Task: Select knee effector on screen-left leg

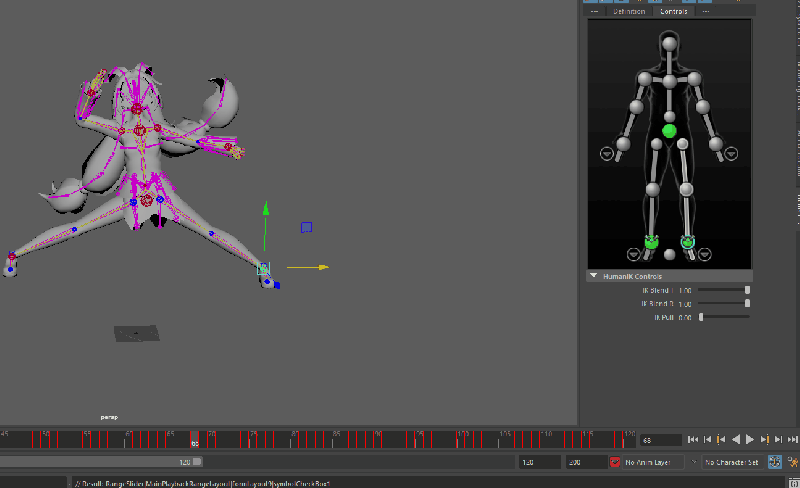Action: (653, 190)
